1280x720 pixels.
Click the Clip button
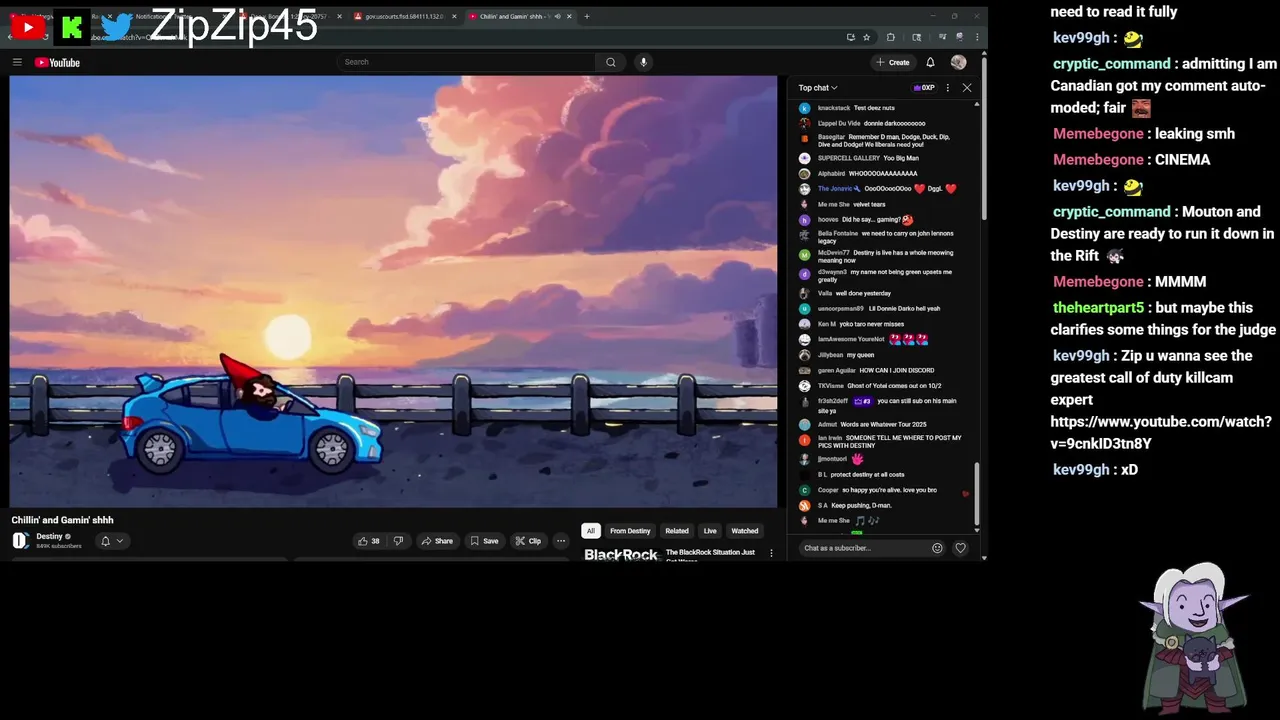(527, 541)
